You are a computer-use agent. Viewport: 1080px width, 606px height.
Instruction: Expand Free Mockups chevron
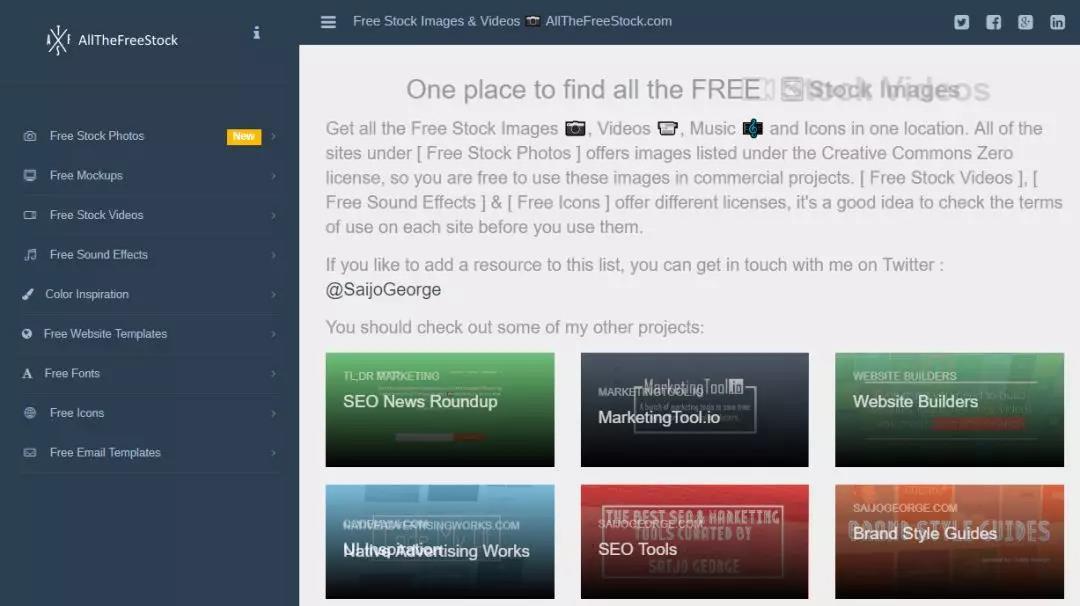click(x=273, y=176)
